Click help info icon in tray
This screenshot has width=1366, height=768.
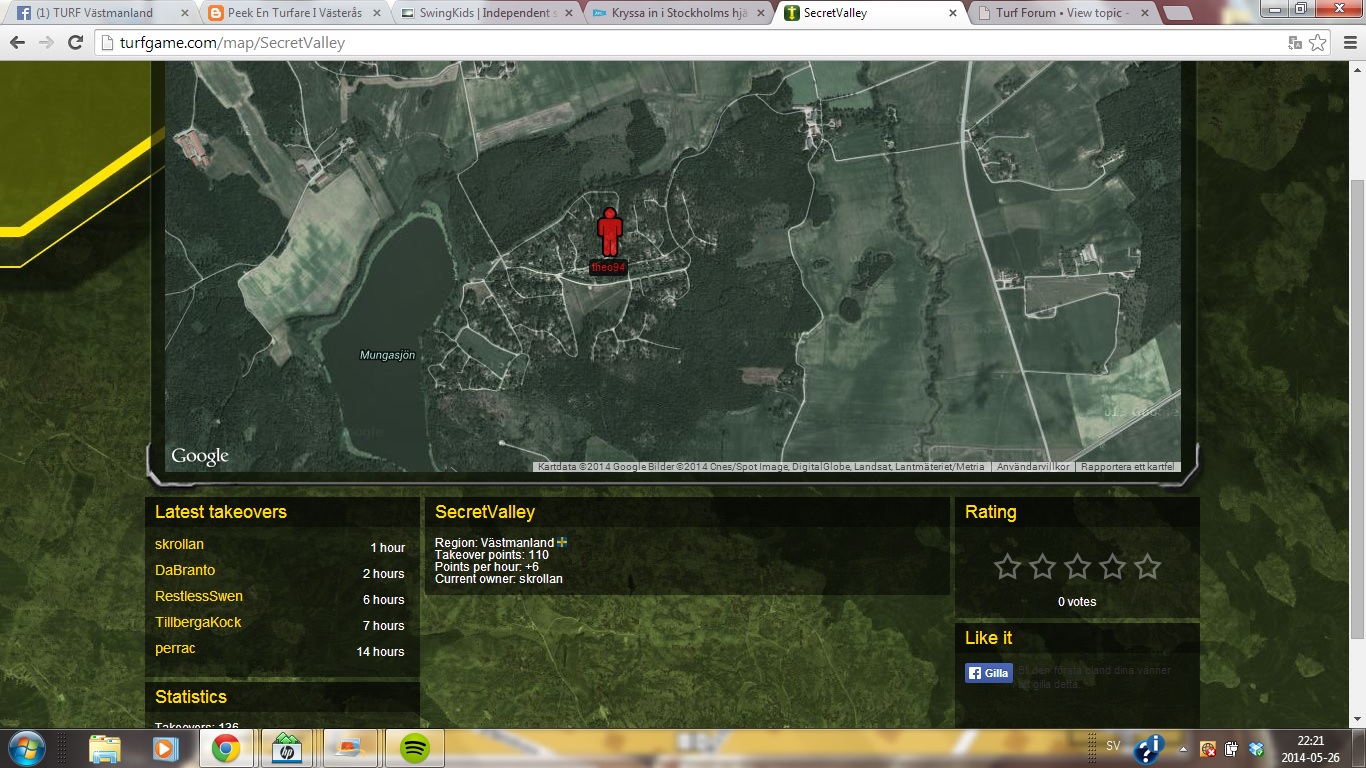(1149, 749)
